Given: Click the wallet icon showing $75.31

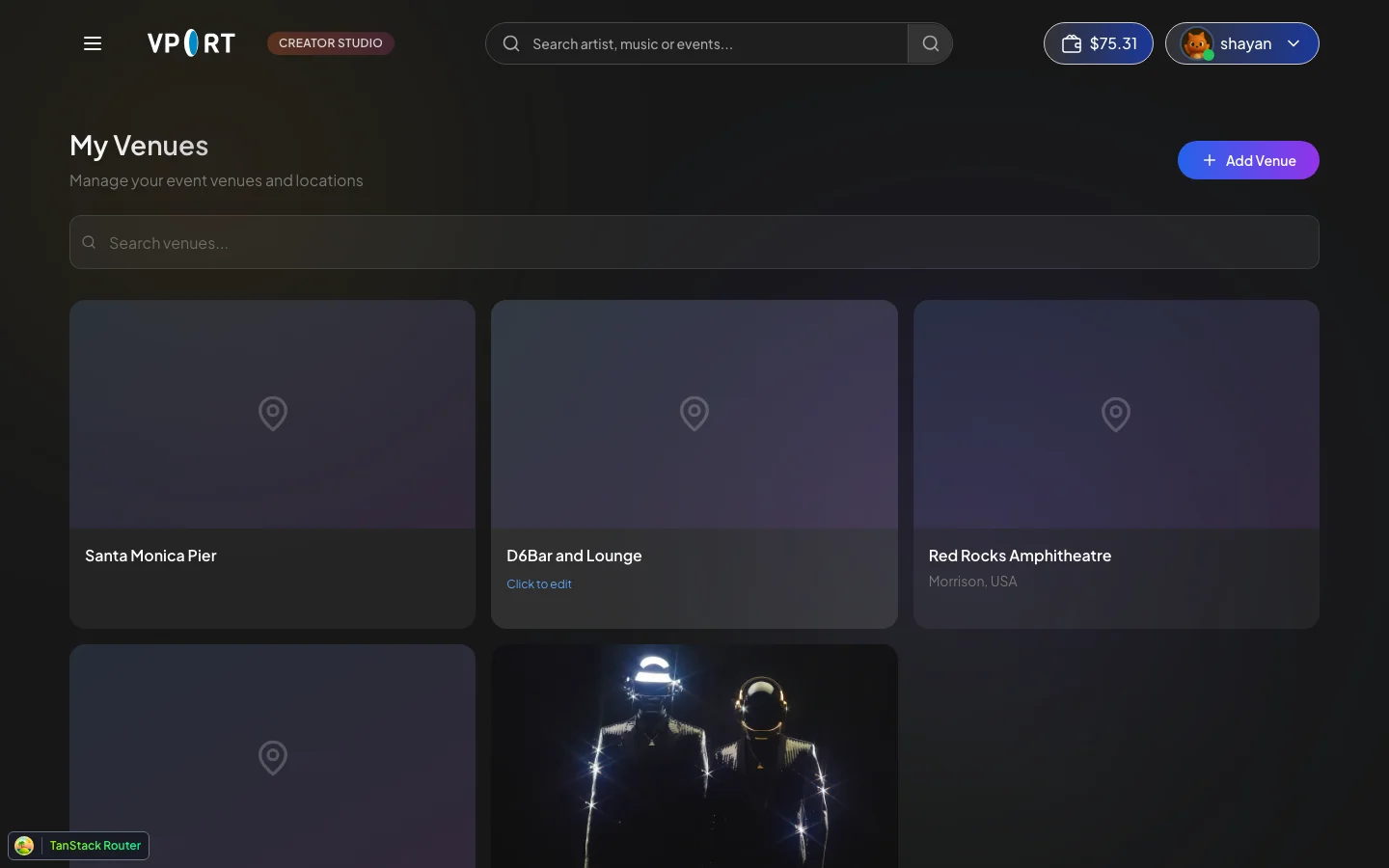Looking at the screenshot, I should (x=1071, y=43).
